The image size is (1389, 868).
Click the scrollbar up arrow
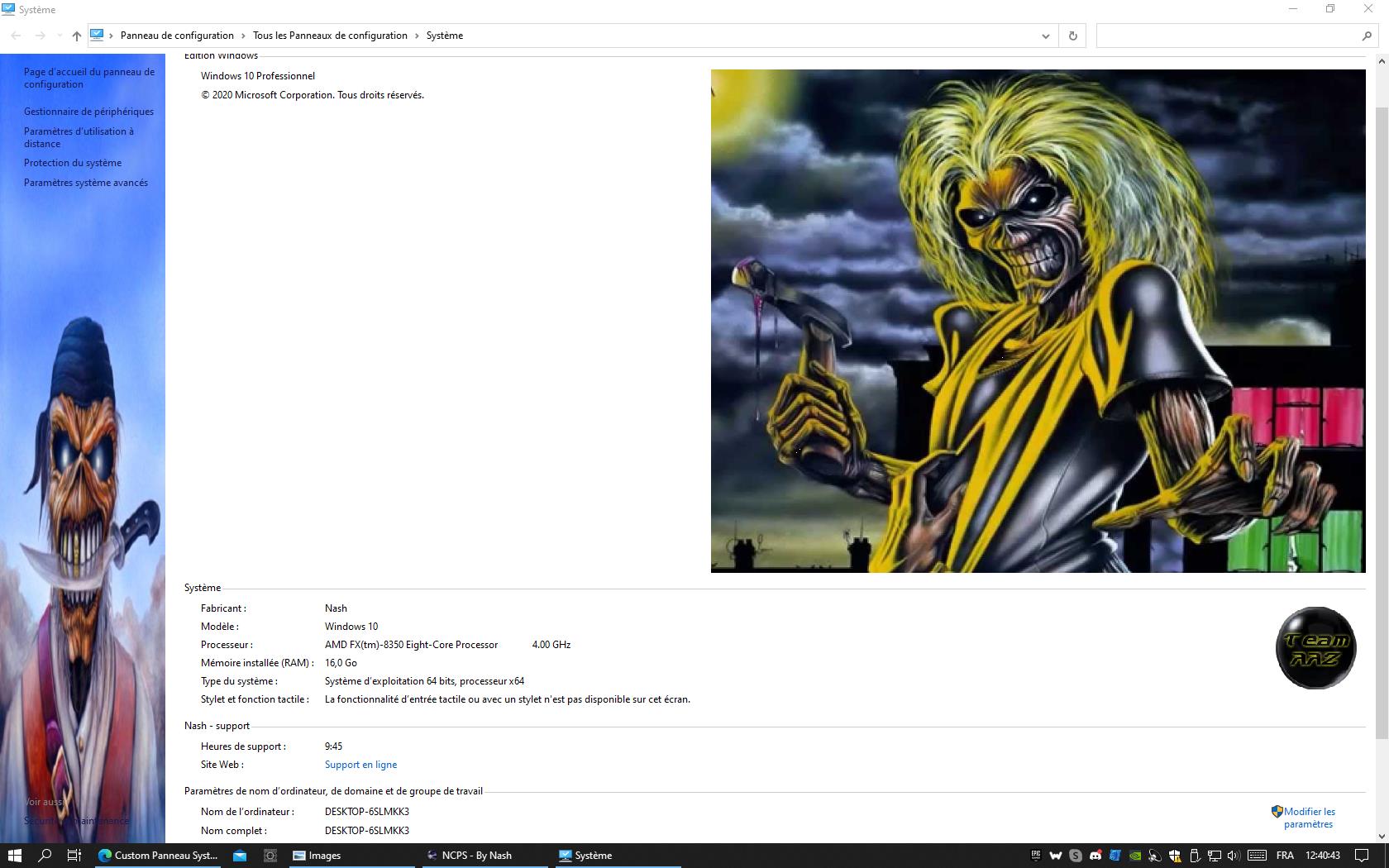tap(1382, 62)
